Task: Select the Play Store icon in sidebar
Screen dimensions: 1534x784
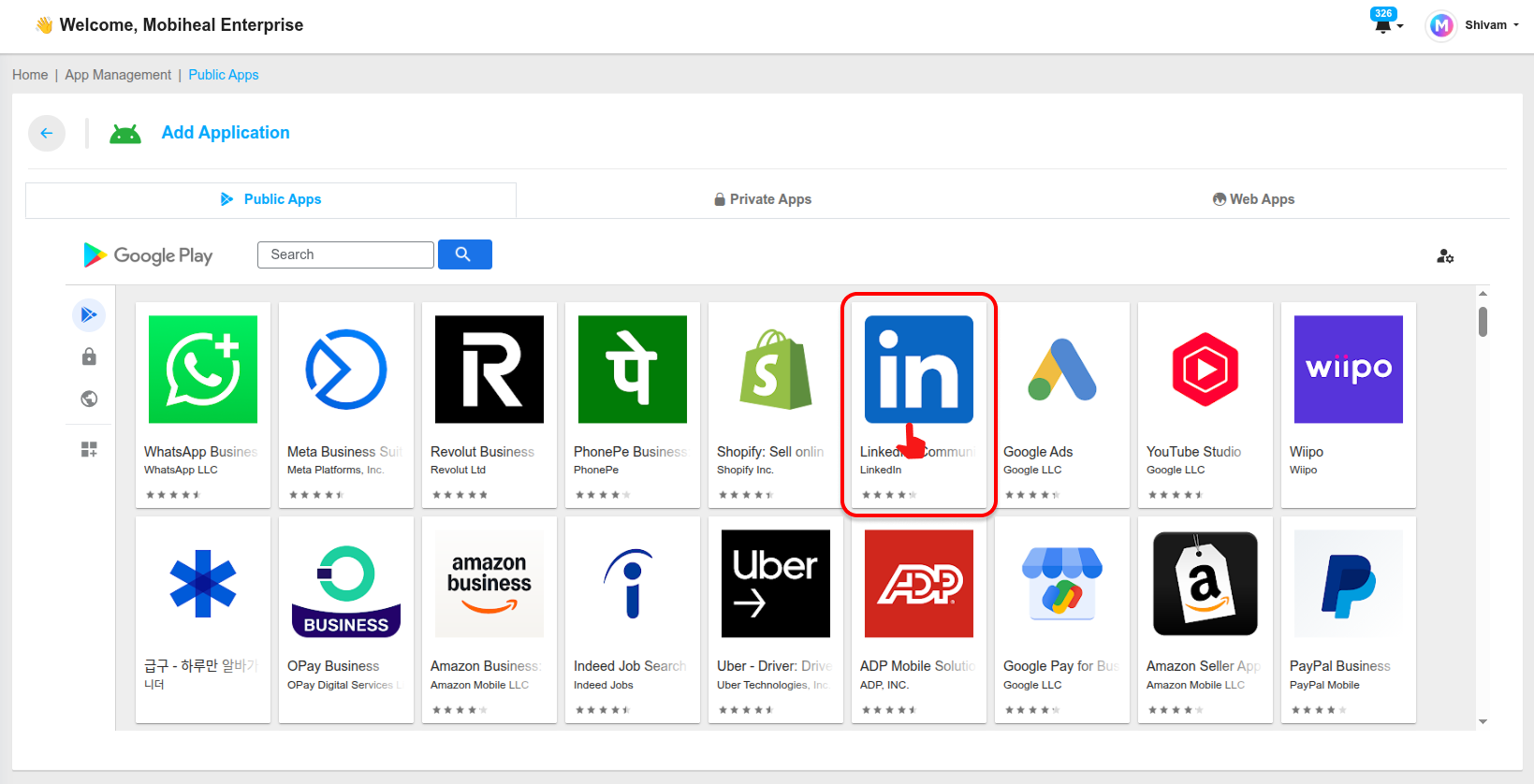Action: tap(89, 315)
